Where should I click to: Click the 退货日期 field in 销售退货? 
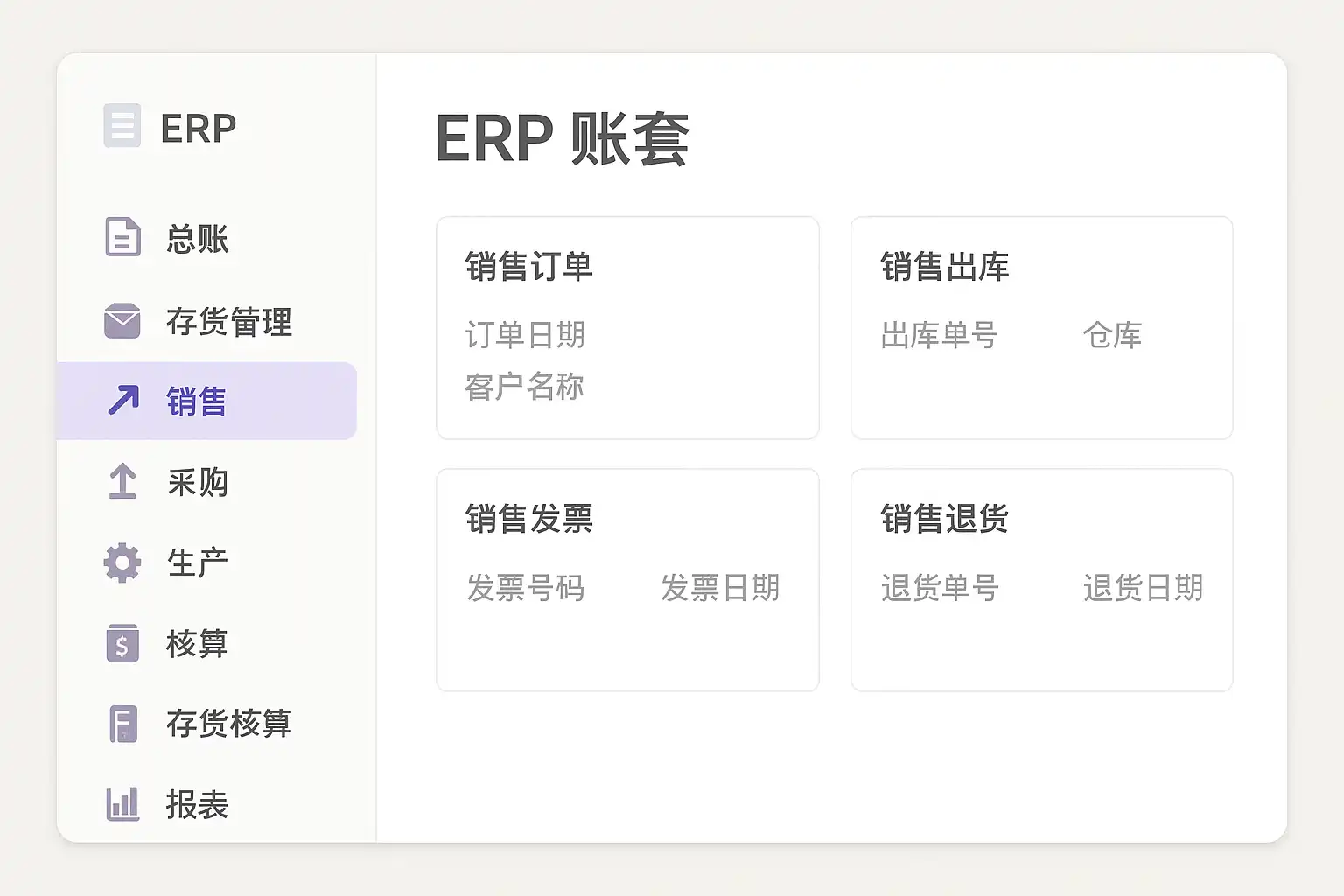[x=1143, y=588]
